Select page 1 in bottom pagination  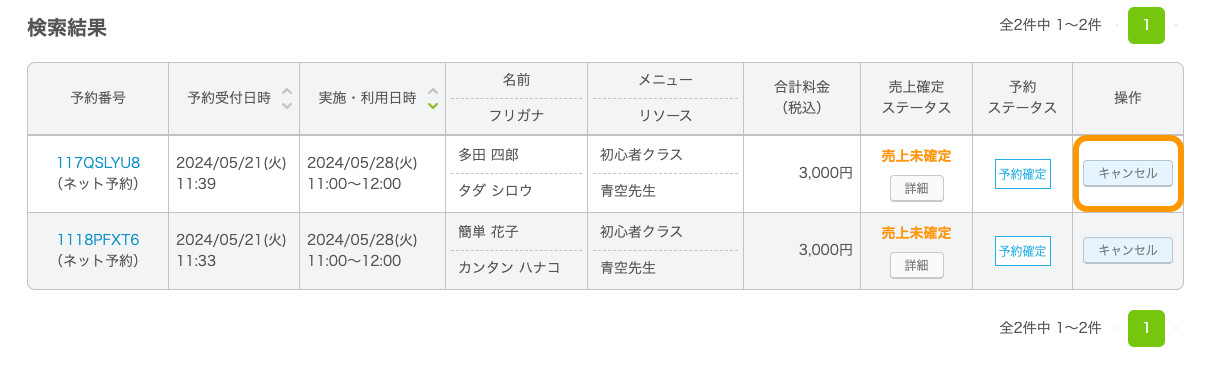[1146, 328]
